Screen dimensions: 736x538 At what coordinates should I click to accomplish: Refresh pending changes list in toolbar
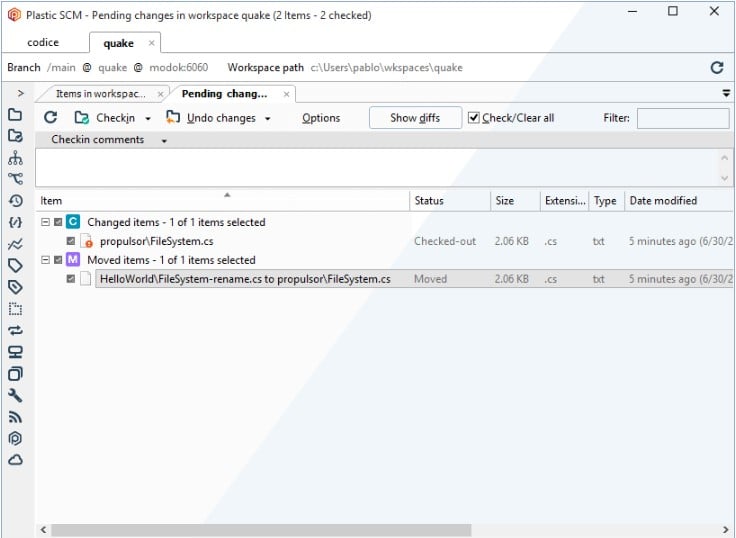pos(50,117)
